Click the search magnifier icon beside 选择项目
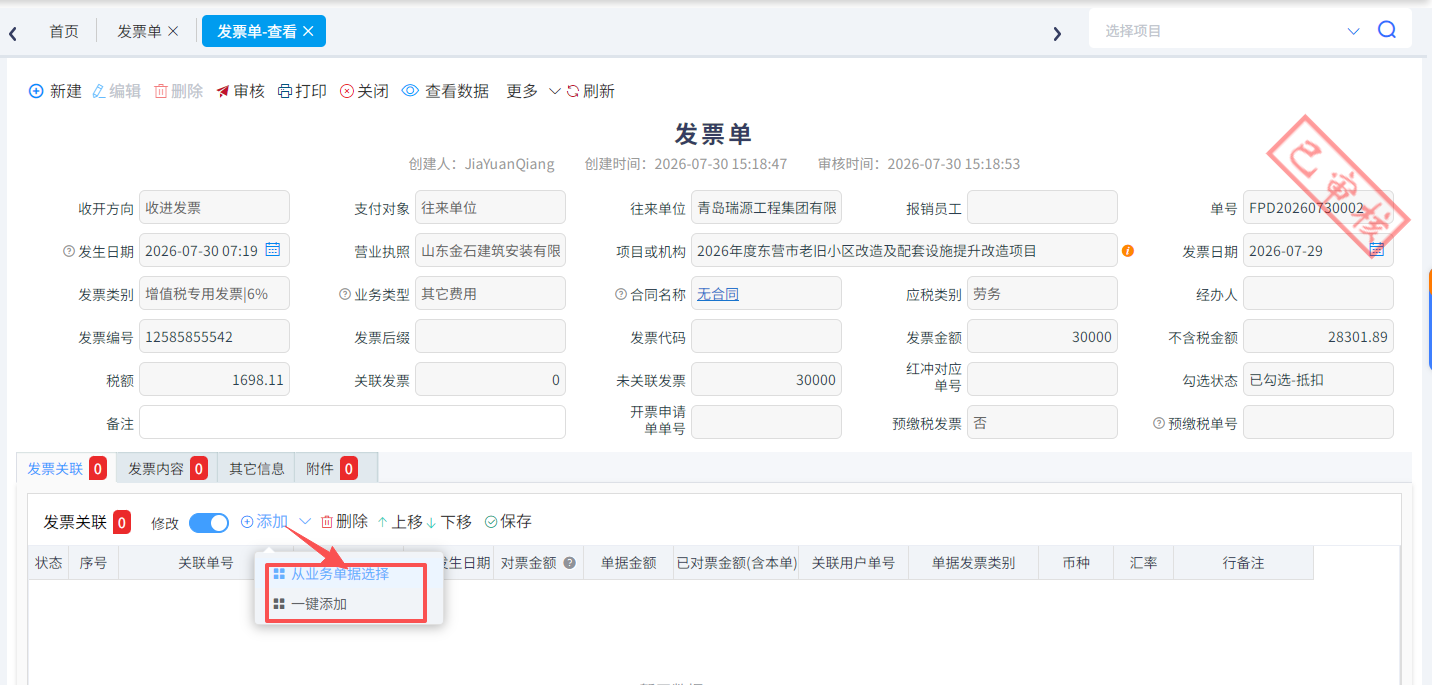 coord(1386,30)
